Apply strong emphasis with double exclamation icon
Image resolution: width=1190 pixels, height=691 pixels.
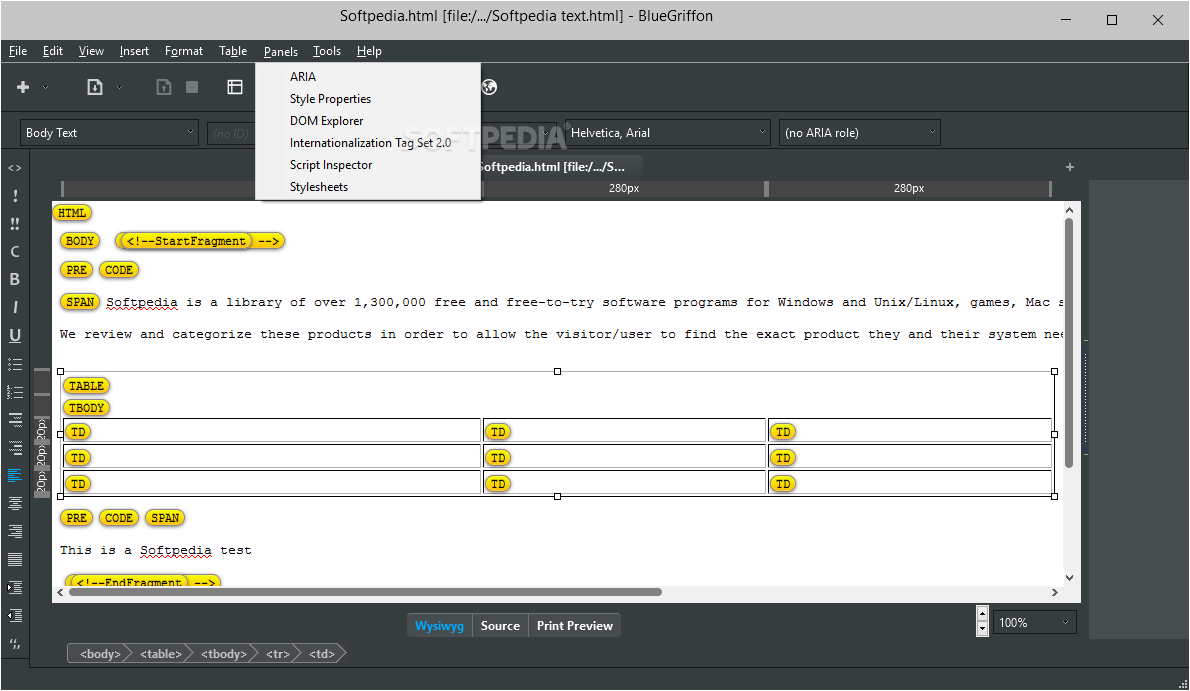pos(14,224)
